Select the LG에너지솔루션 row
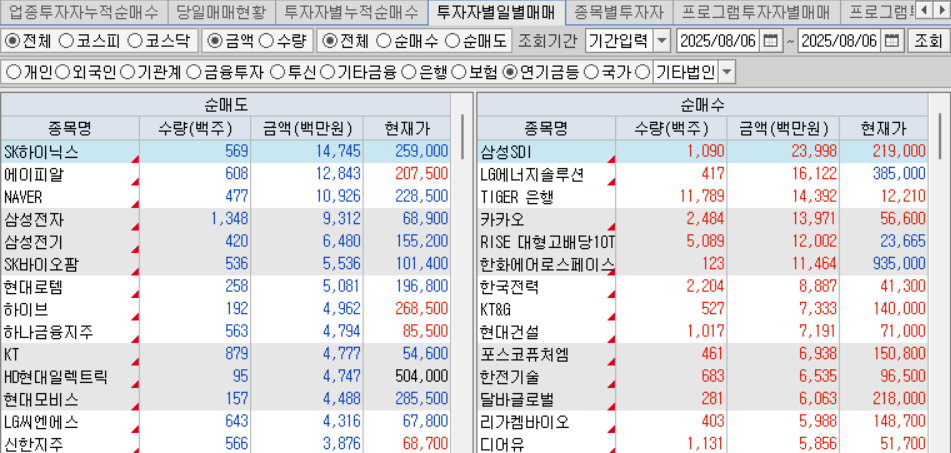 (x=702, y=175)
